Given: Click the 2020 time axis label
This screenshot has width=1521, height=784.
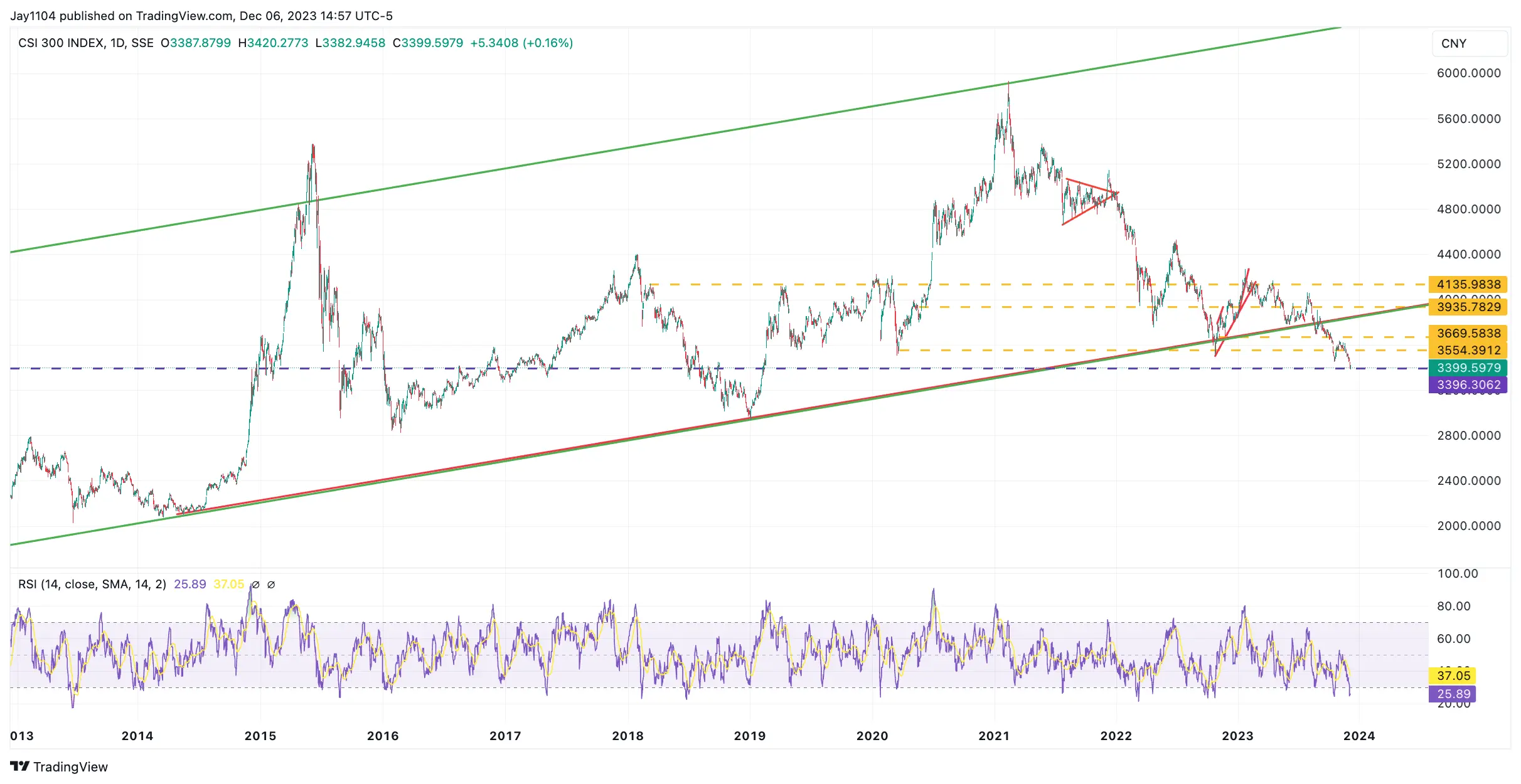Looking at the screenshot, I should tap(872, 736).
